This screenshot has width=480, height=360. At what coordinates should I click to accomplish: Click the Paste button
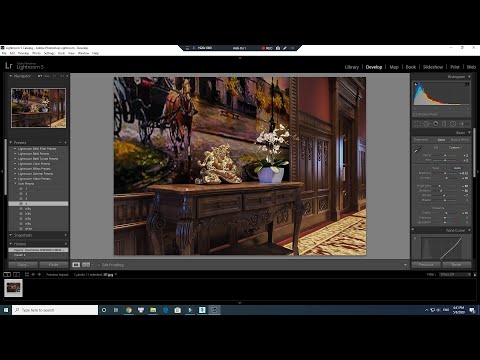pyautogui.click(x=54, y=265)
